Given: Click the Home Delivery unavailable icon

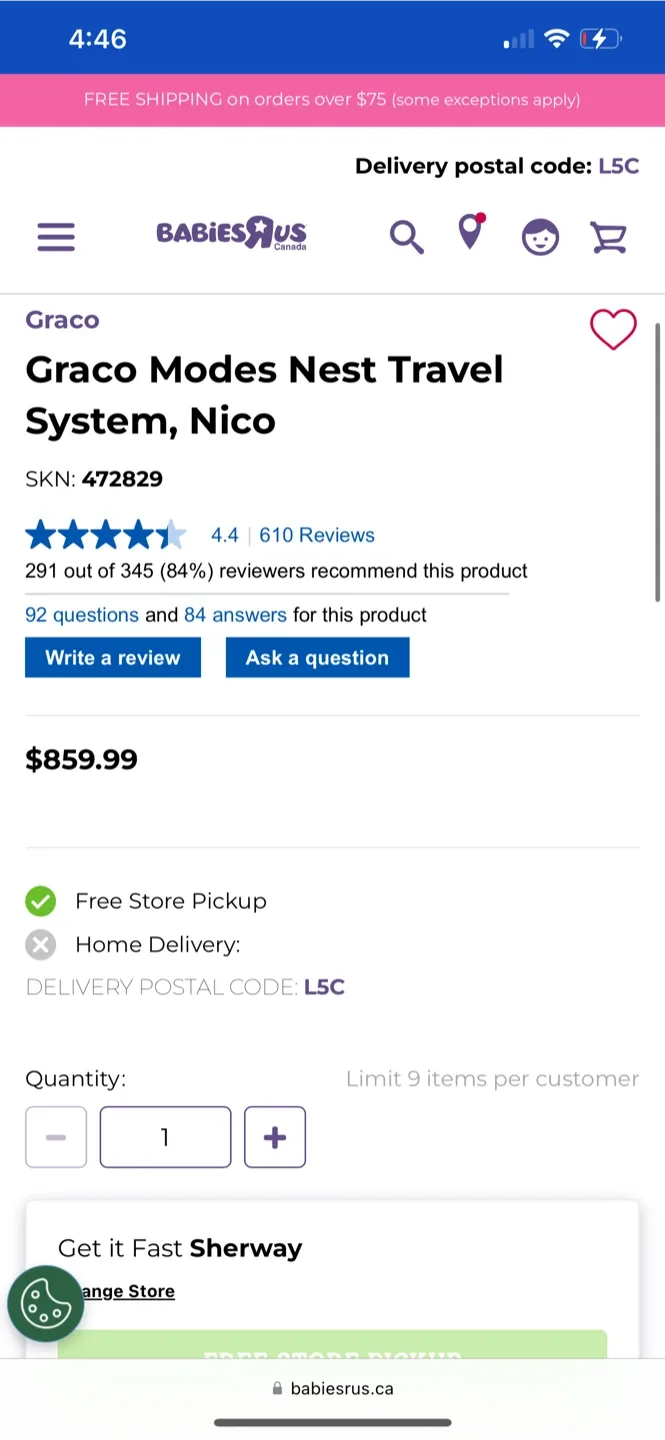Looking at the screenshot, I should tap(41, 944).
